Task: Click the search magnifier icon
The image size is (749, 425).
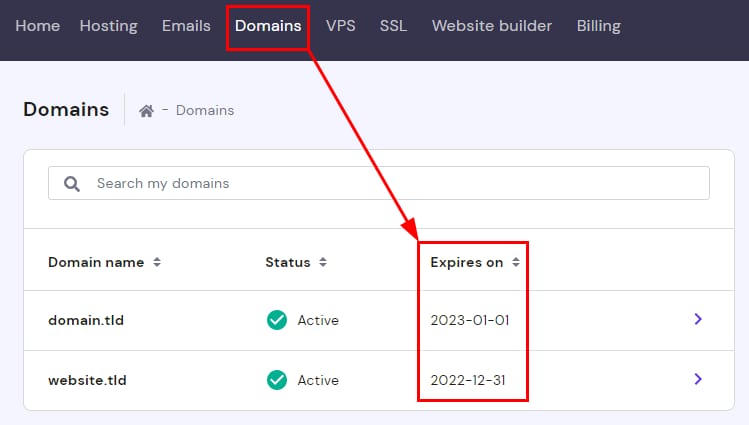Action: point(71,184)
